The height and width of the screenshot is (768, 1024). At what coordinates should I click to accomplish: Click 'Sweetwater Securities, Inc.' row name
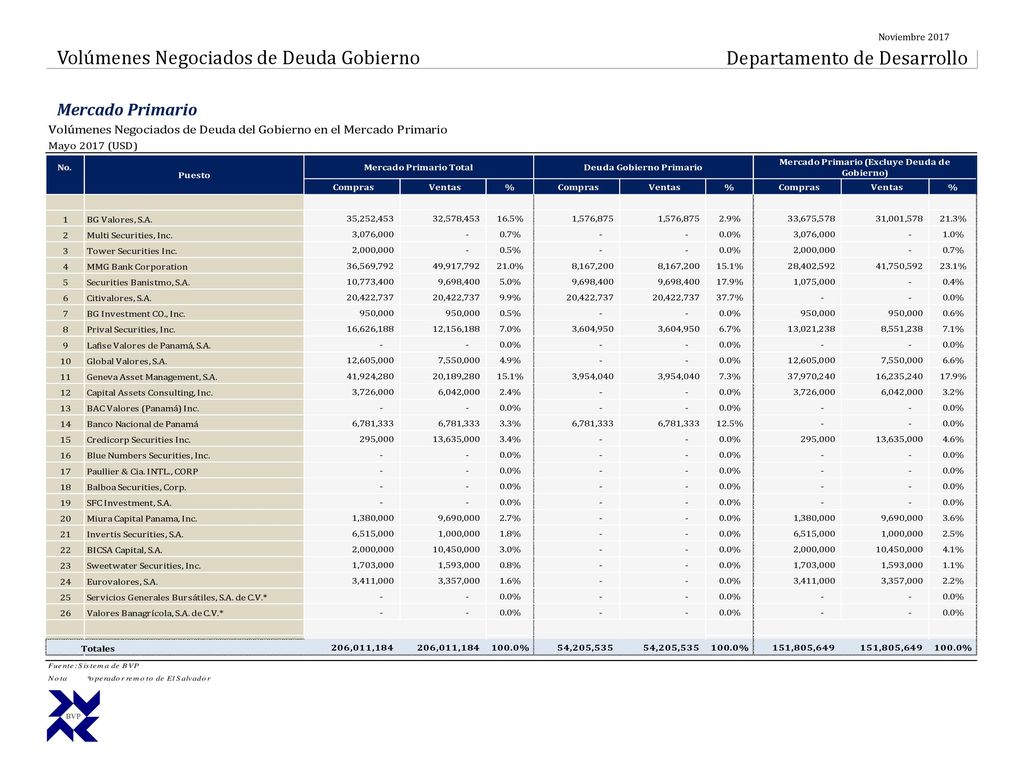tap(144, 566)
